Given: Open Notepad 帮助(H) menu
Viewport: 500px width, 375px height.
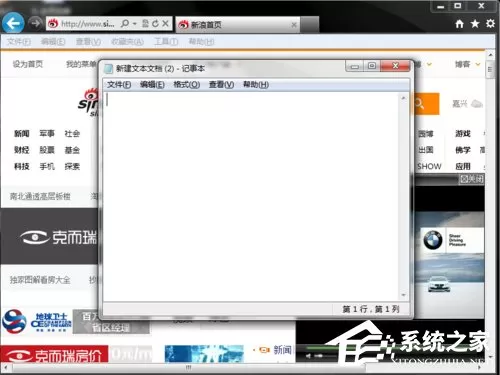Looking at the screenshot, I should 256,85.
